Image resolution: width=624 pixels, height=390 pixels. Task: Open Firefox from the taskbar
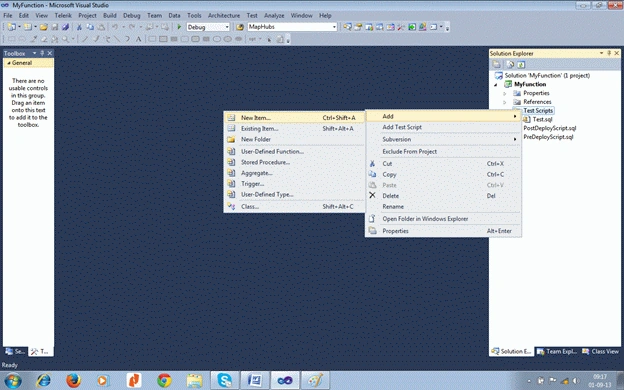click(x=73, y=380)
